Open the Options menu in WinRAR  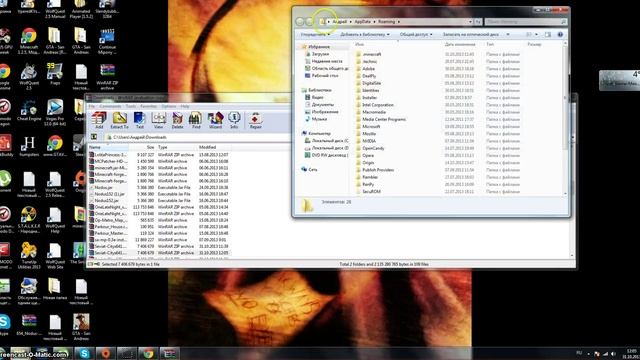(169, 106)
